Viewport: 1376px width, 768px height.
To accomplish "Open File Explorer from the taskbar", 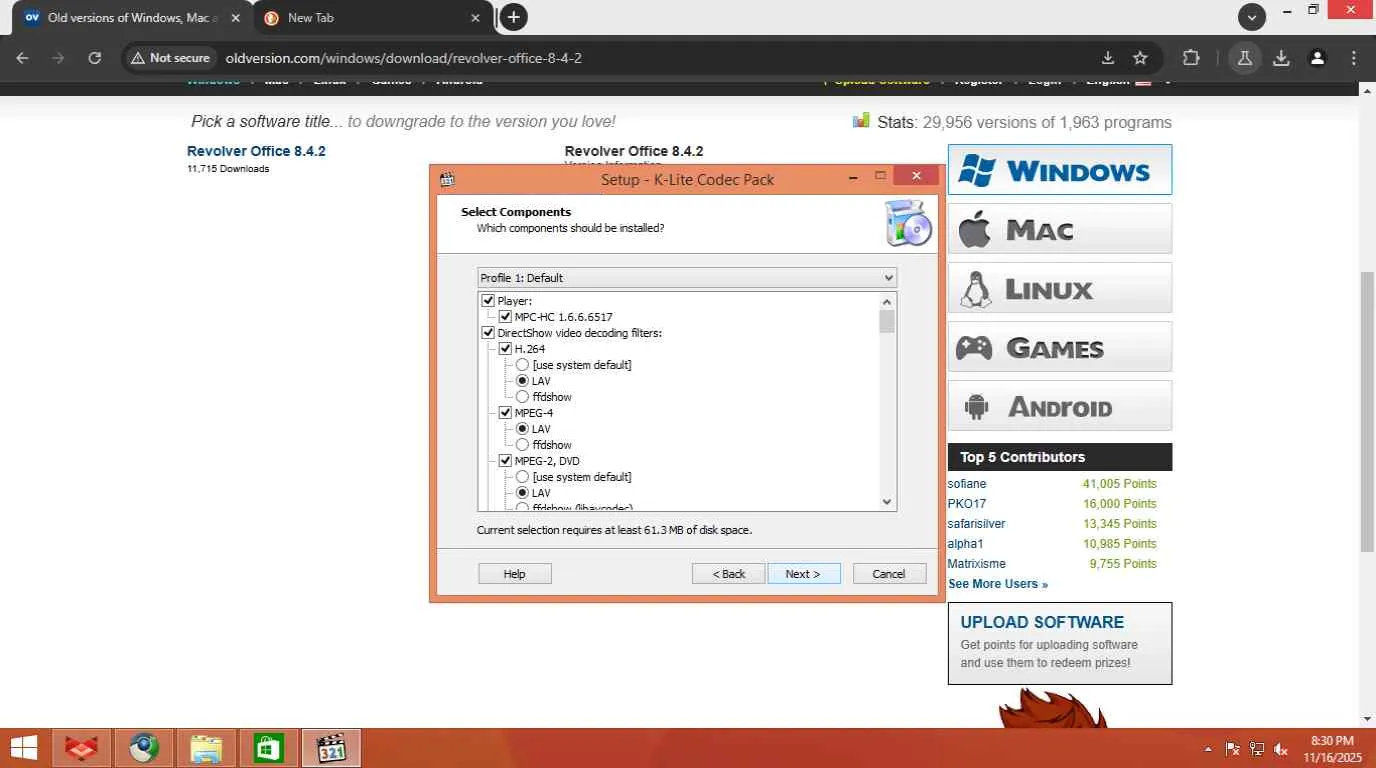I will click(x=206, y=748).
